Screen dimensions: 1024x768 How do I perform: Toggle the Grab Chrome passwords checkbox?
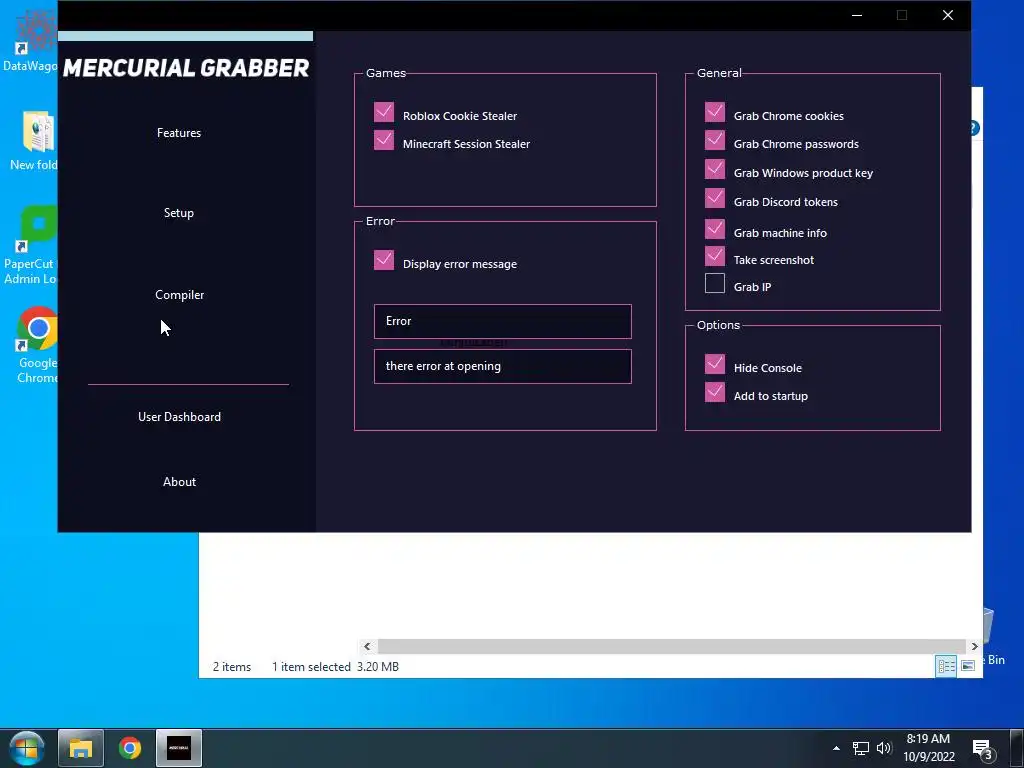[x=715, y=140]
